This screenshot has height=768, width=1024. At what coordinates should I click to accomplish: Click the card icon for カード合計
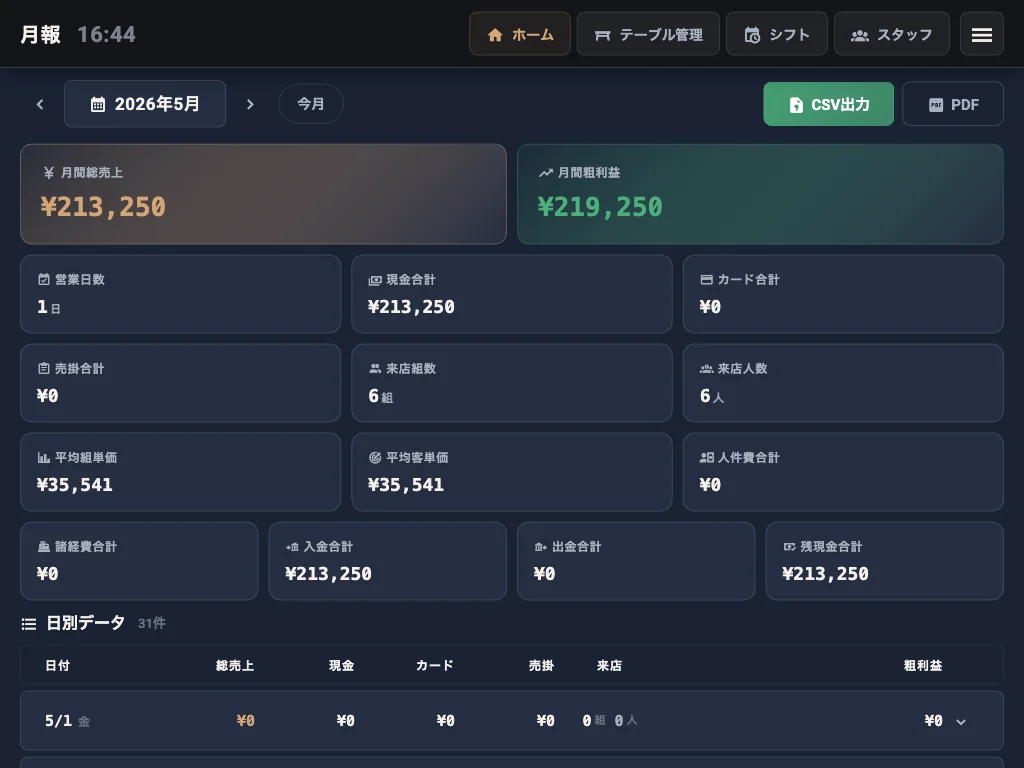[706, 280]
